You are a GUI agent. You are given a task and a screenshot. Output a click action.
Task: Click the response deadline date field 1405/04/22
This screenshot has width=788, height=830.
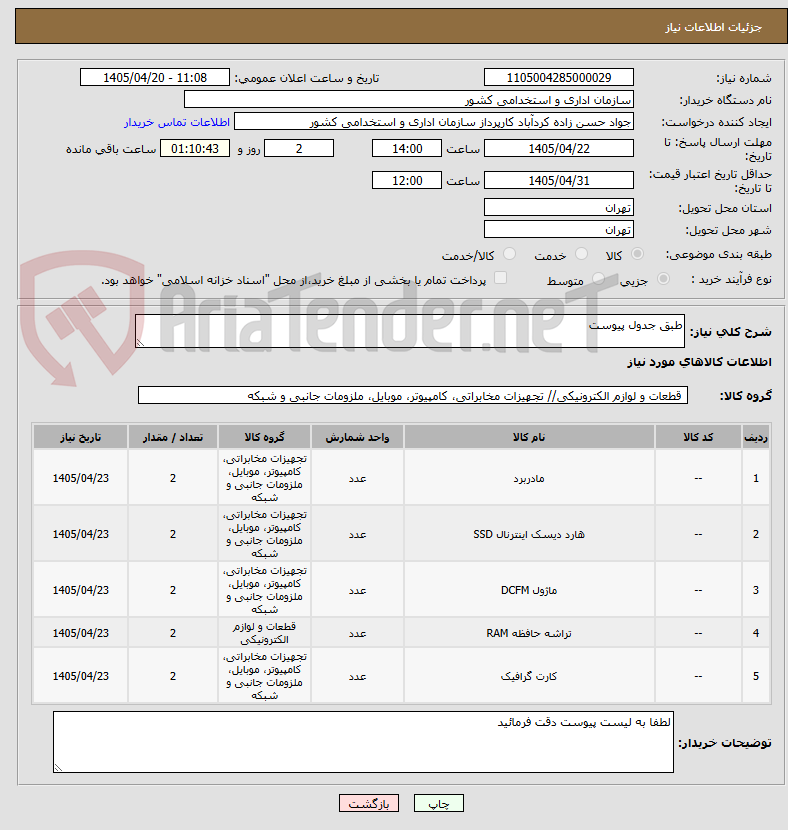[x=559, y=149]
